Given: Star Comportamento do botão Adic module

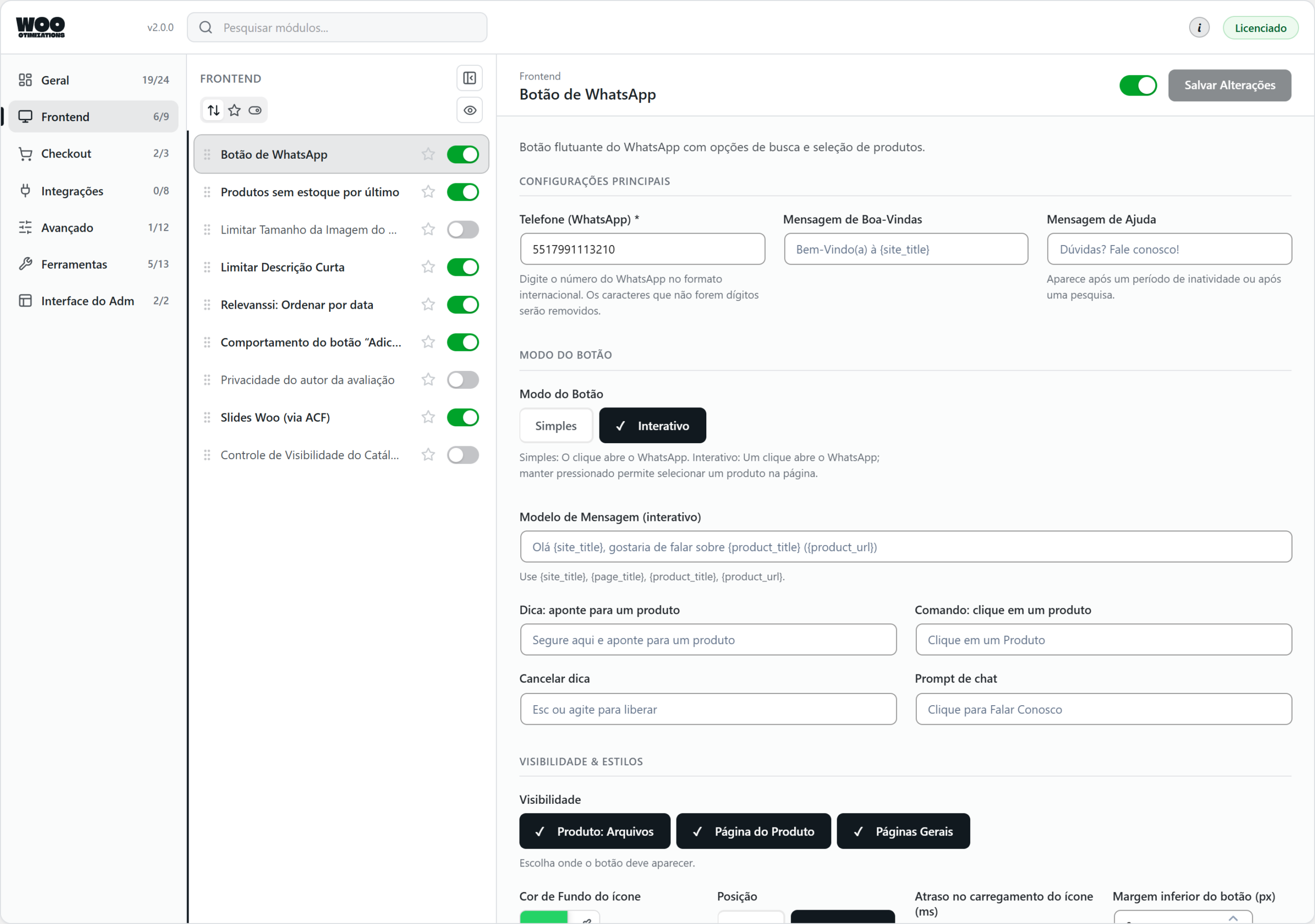Looking at the screenshot, I should (428, 342).
